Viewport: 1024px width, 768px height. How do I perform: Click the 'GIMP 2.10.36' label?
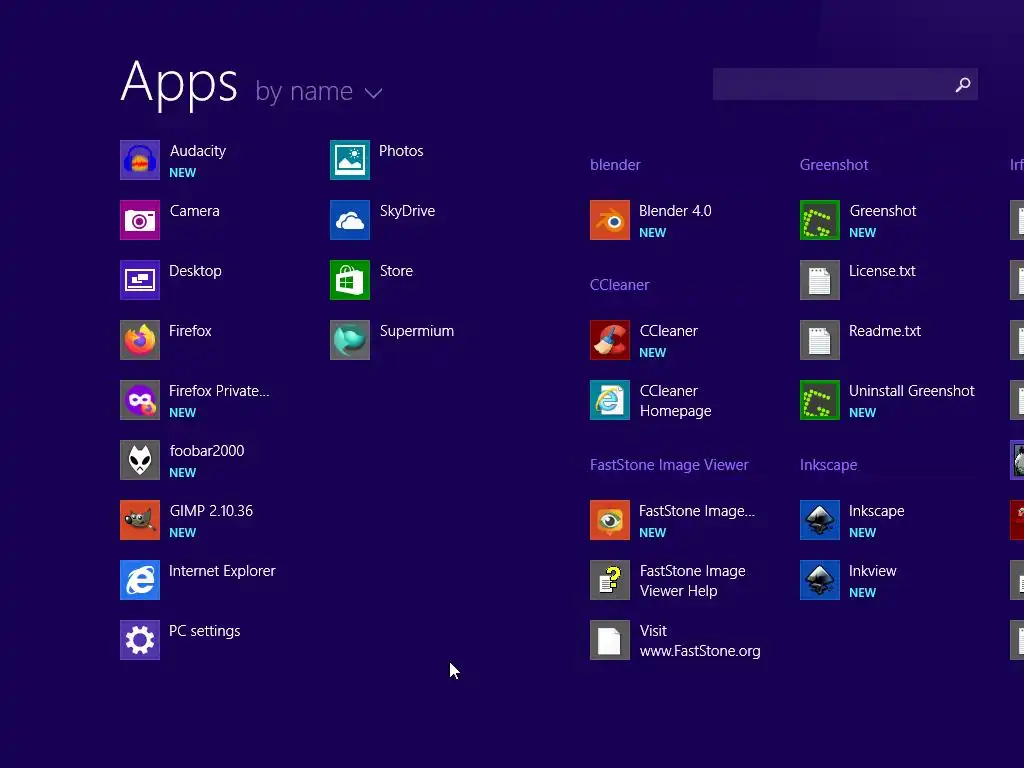211,511
